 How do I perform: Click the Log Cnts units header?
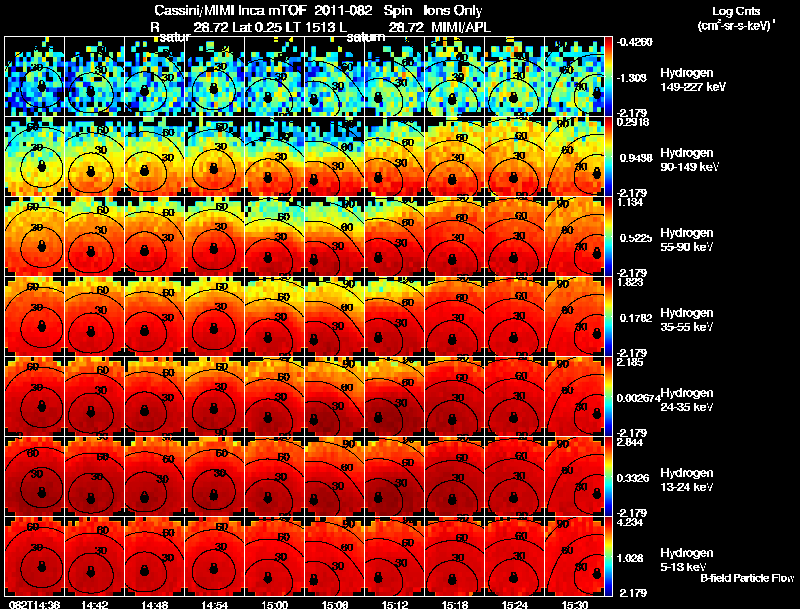click(736, 18)
